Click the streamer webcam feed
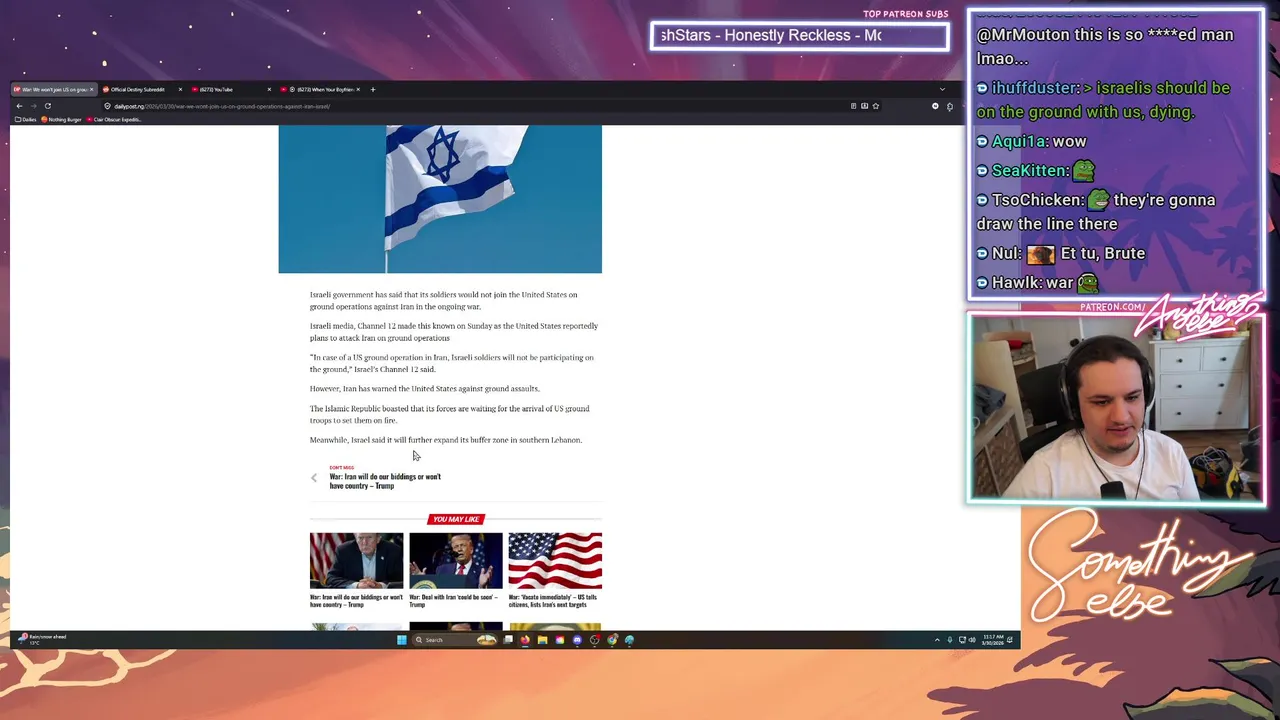This screenshot has height=720, width=1280. click(1116, 408)
